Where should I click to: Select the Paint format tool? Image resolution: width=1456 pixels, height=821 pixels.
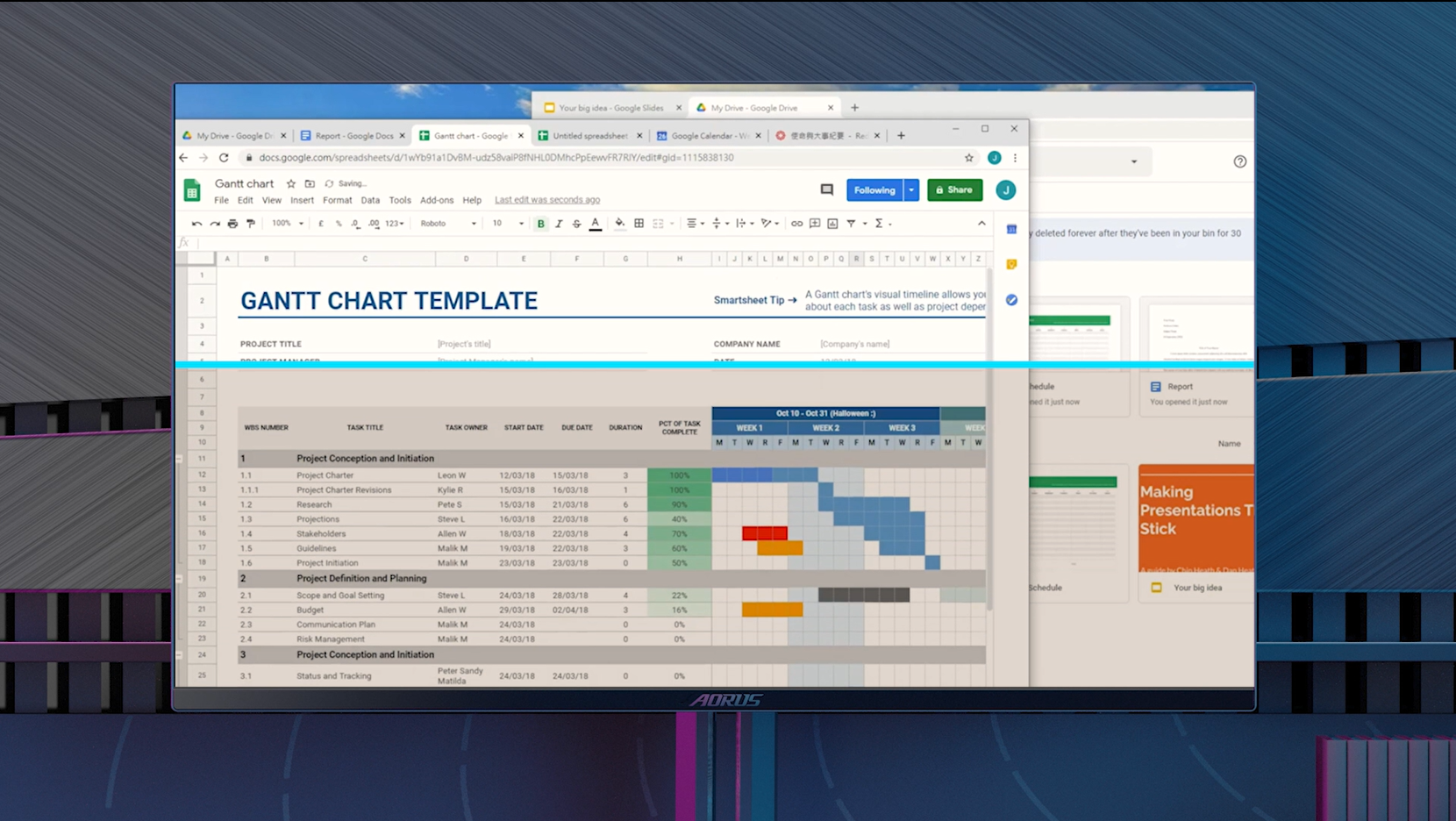click(x=251, y=224)
